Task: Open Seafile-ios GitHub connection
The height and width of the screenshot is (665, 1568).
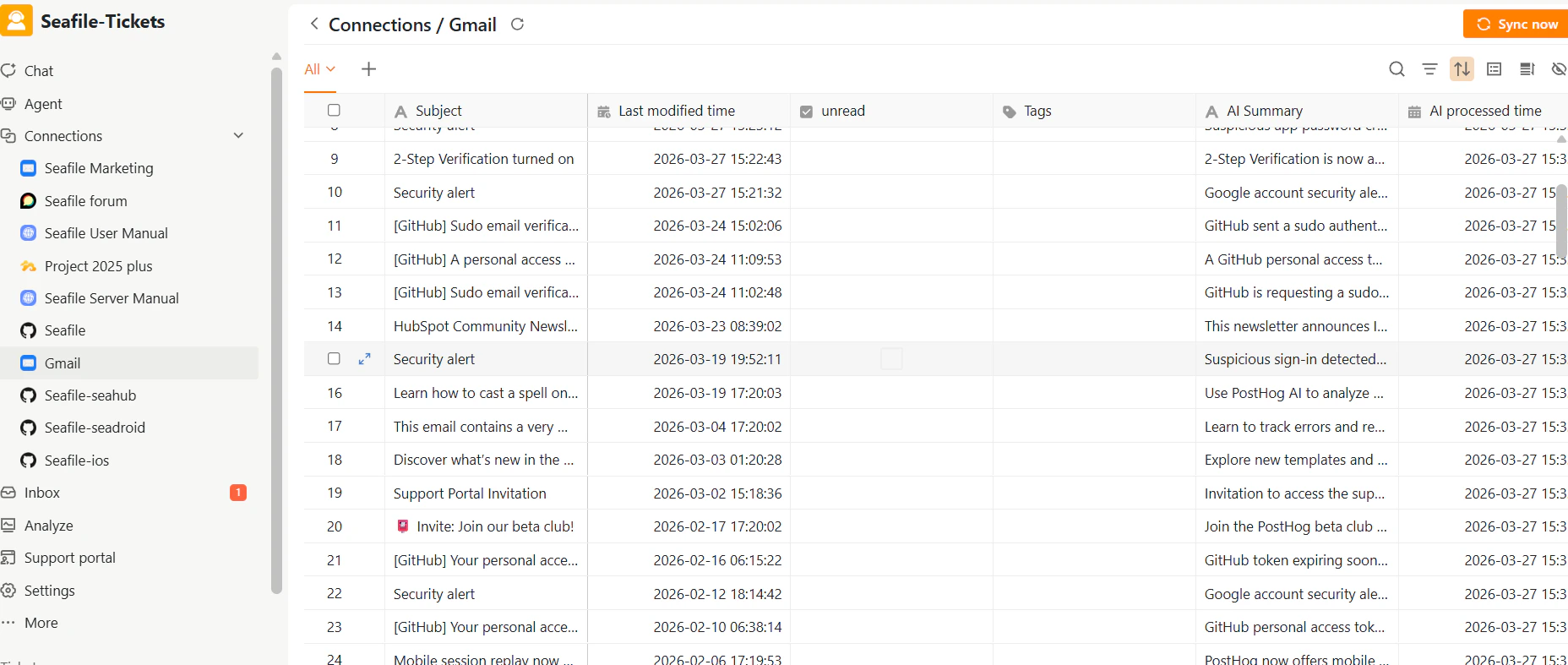Action: point(77,461)
